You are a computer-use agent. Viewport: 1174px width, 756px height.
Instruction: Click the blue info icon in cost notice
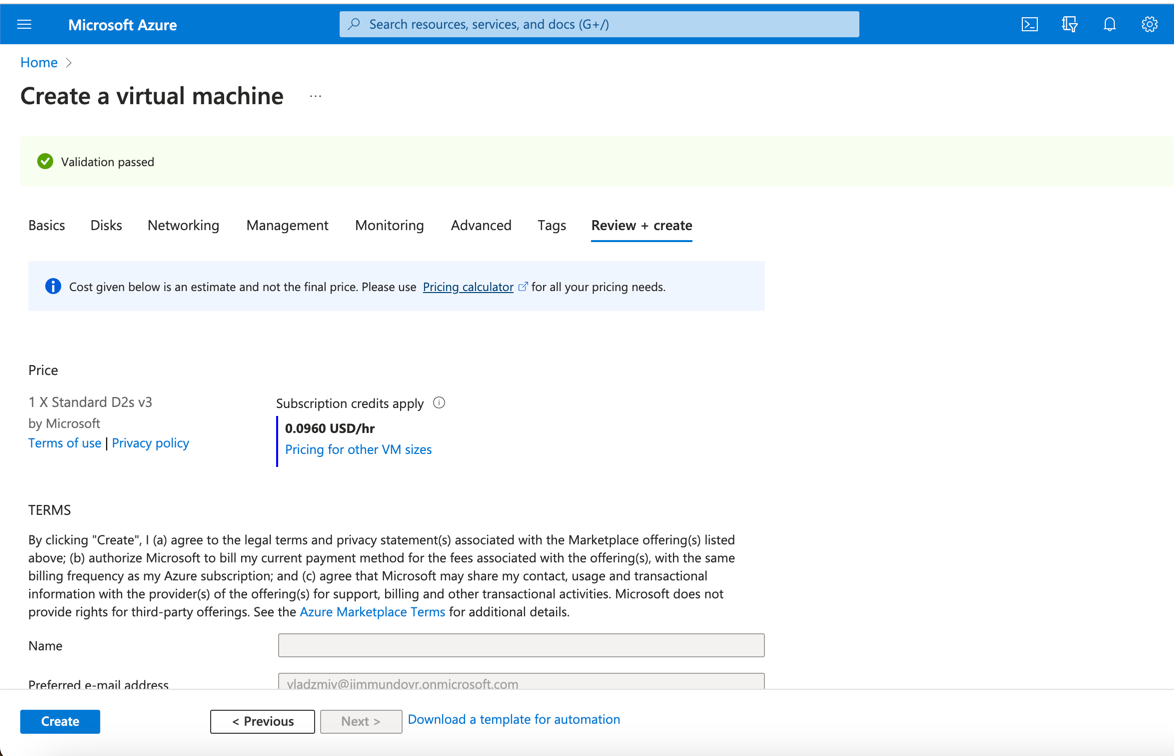click(52, 286)
